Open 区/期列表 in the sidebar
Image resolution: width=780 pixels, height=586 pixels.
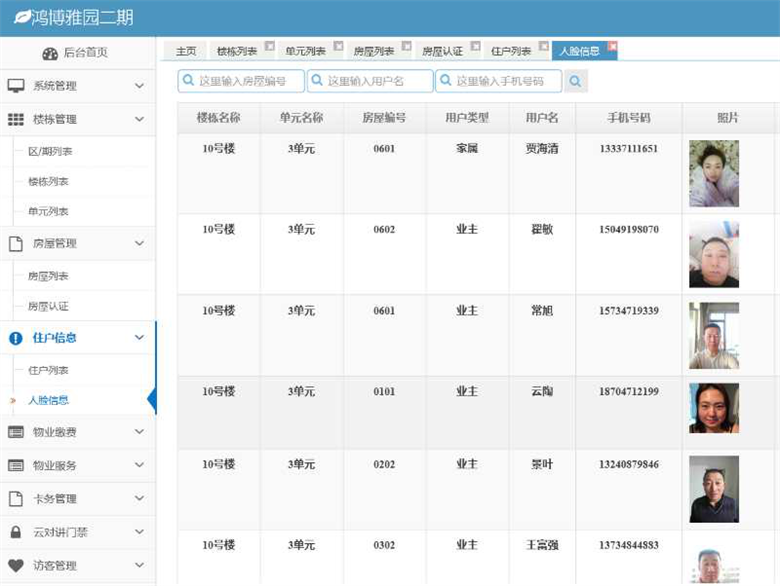(50, 152)
